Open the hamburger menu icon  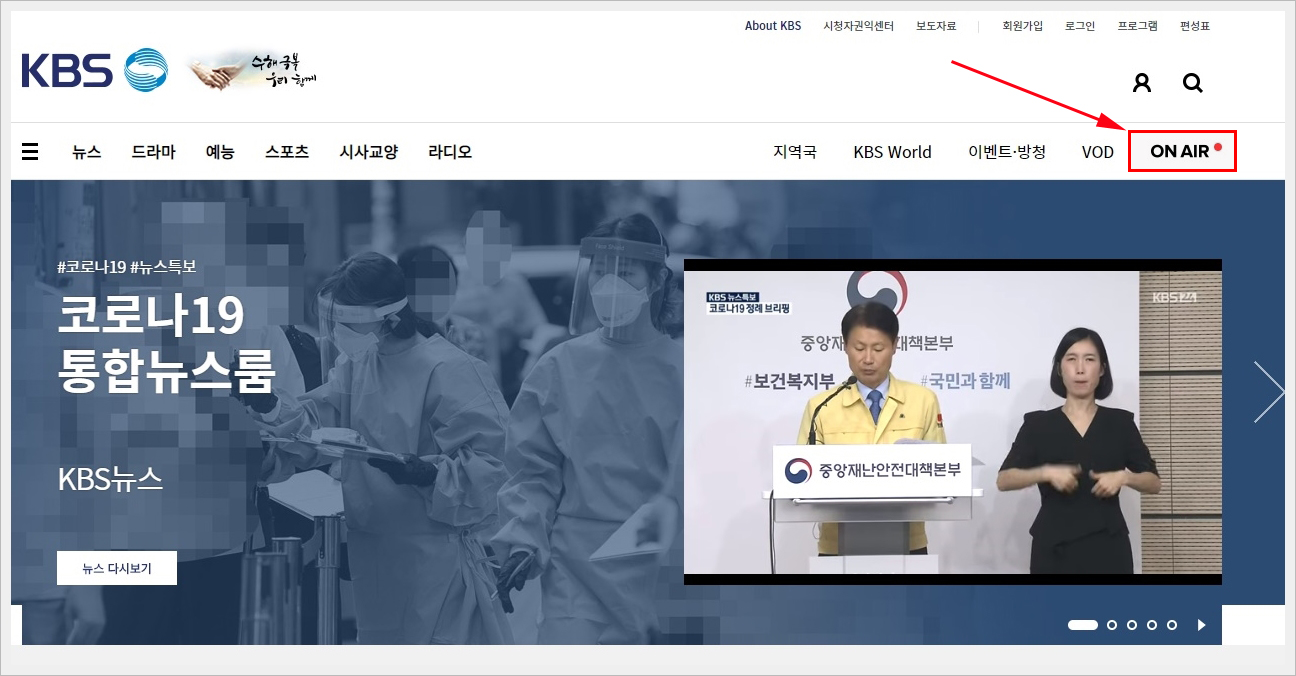pos(30,152)
